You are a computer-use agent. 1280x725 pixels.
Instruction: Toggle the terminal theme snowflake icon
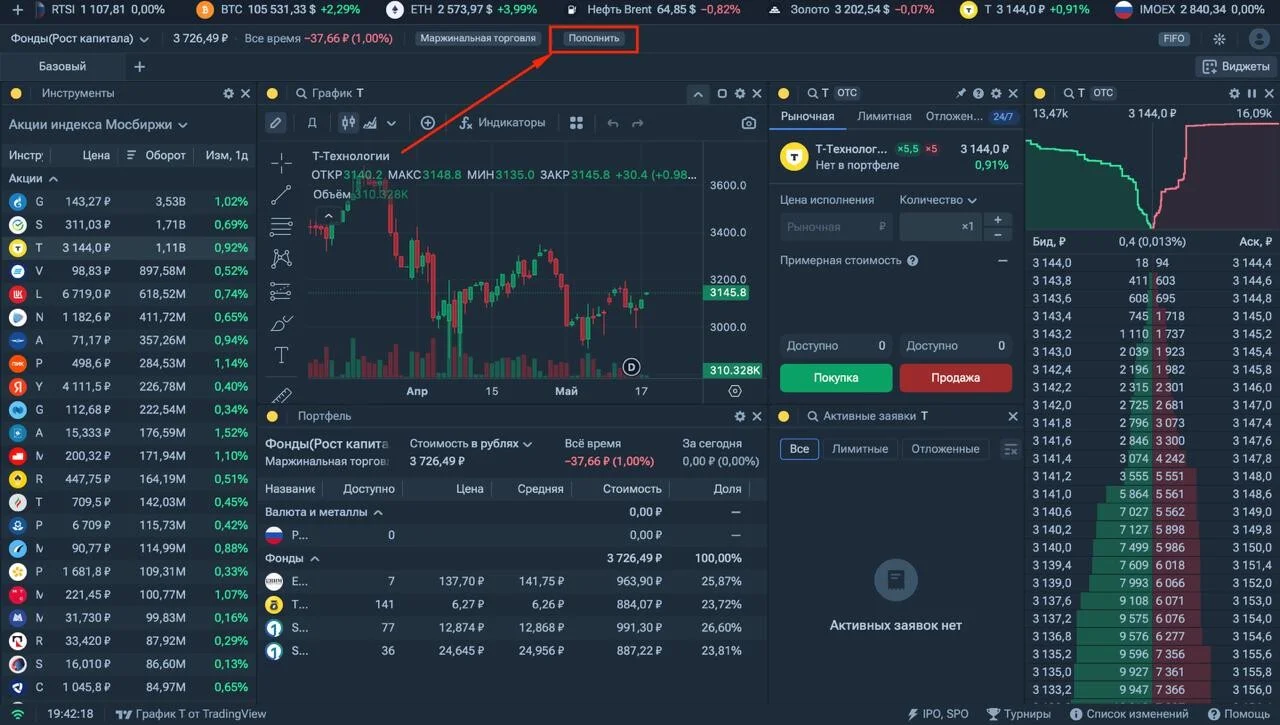[x=1219, y=39]
